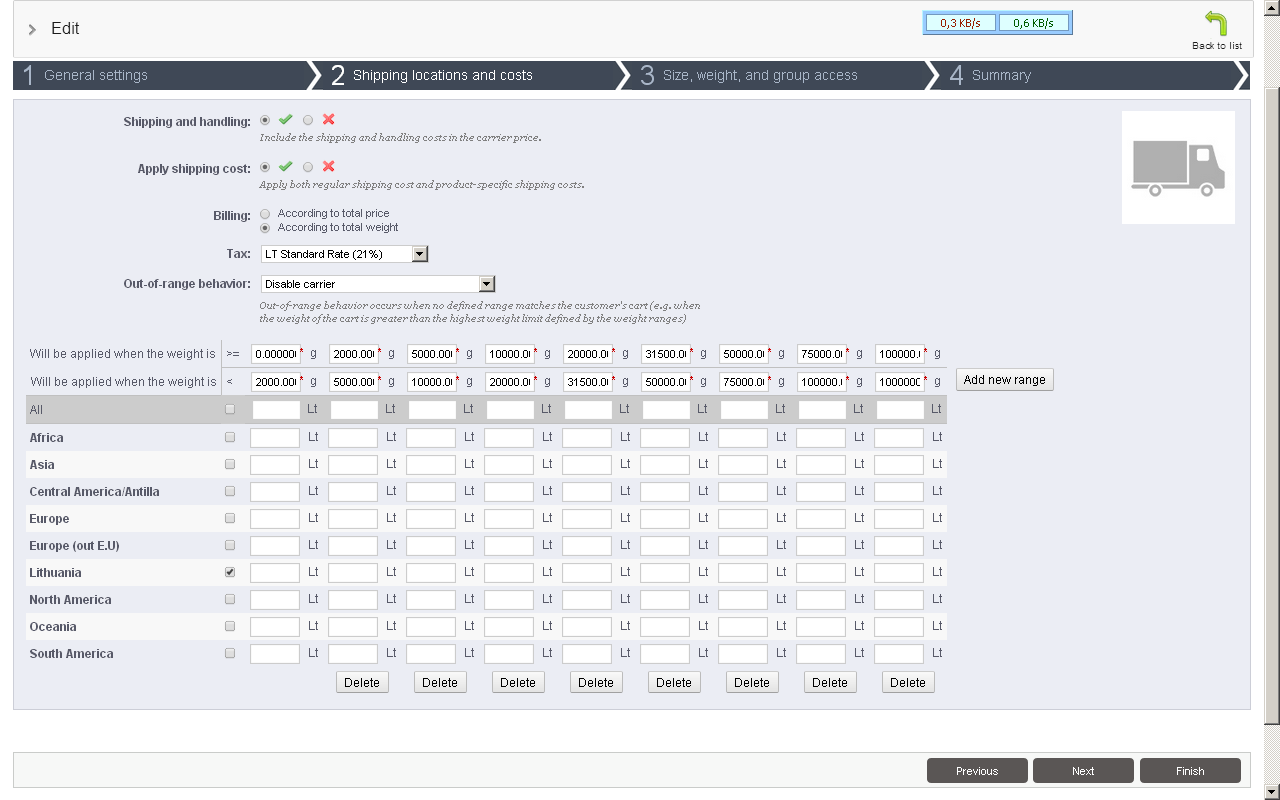Click green checkmark for Shipping and handling
This screenshot has width=1280, height=800.
pyautogui.click(x=285, y=120)
